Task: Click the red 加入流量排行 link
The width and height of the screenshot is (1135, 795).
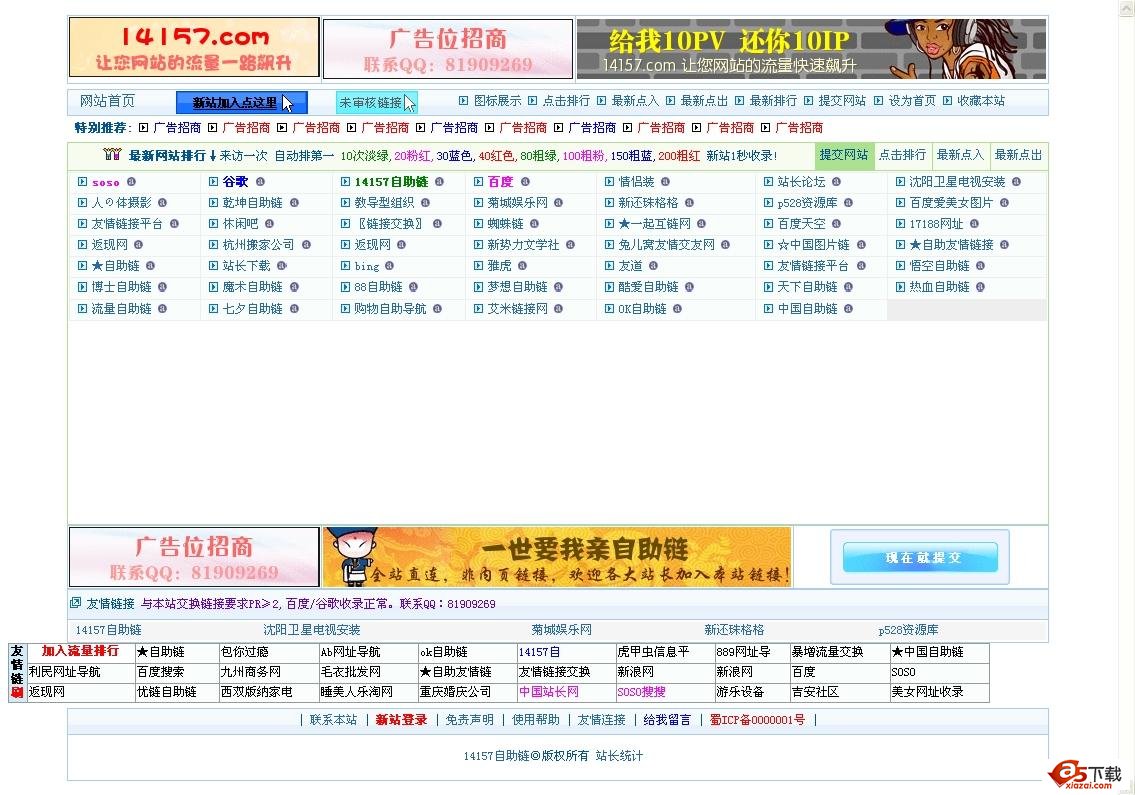Action: (80, 651)
